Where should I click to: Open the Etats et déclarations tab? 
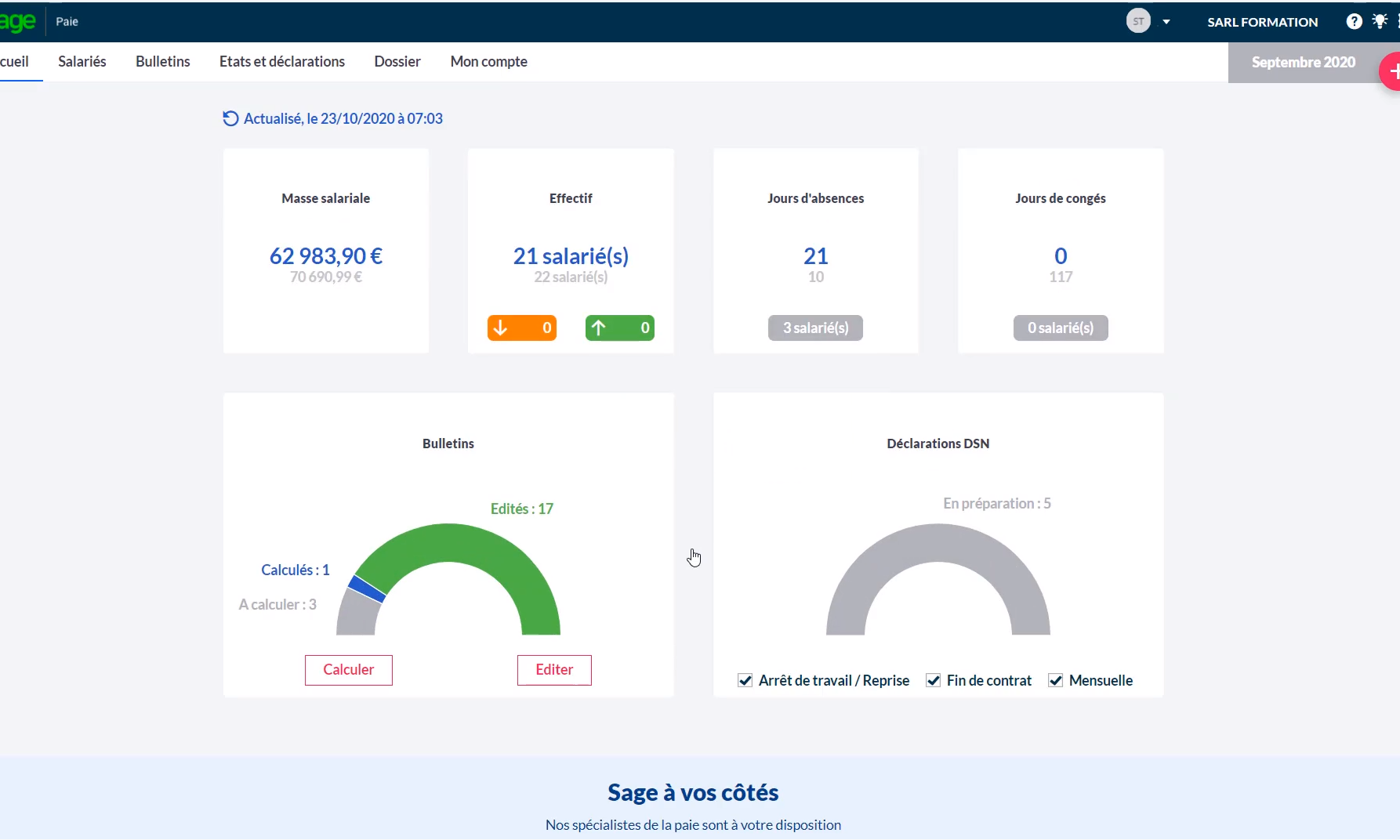(x=281, y=61)
